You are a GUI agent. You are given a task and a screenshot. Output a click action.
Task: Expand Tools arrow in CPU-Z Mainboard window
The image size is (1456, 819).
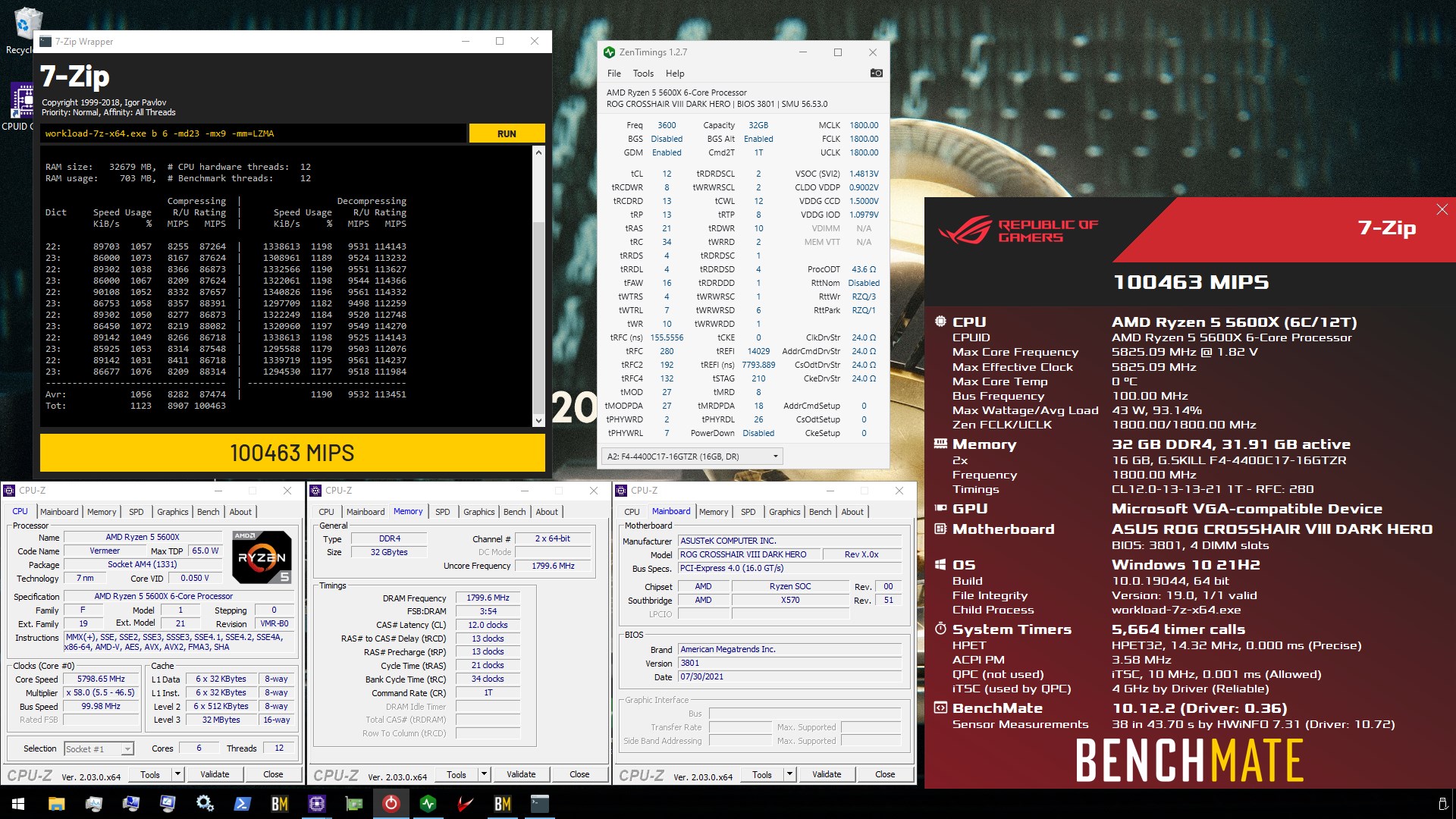[x=789, y=774]
